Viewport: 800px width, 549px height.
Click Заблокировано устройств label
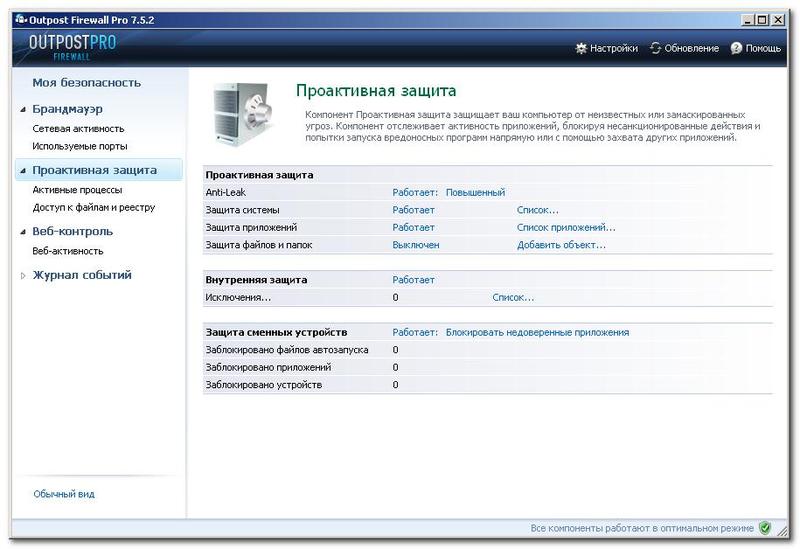264,385
